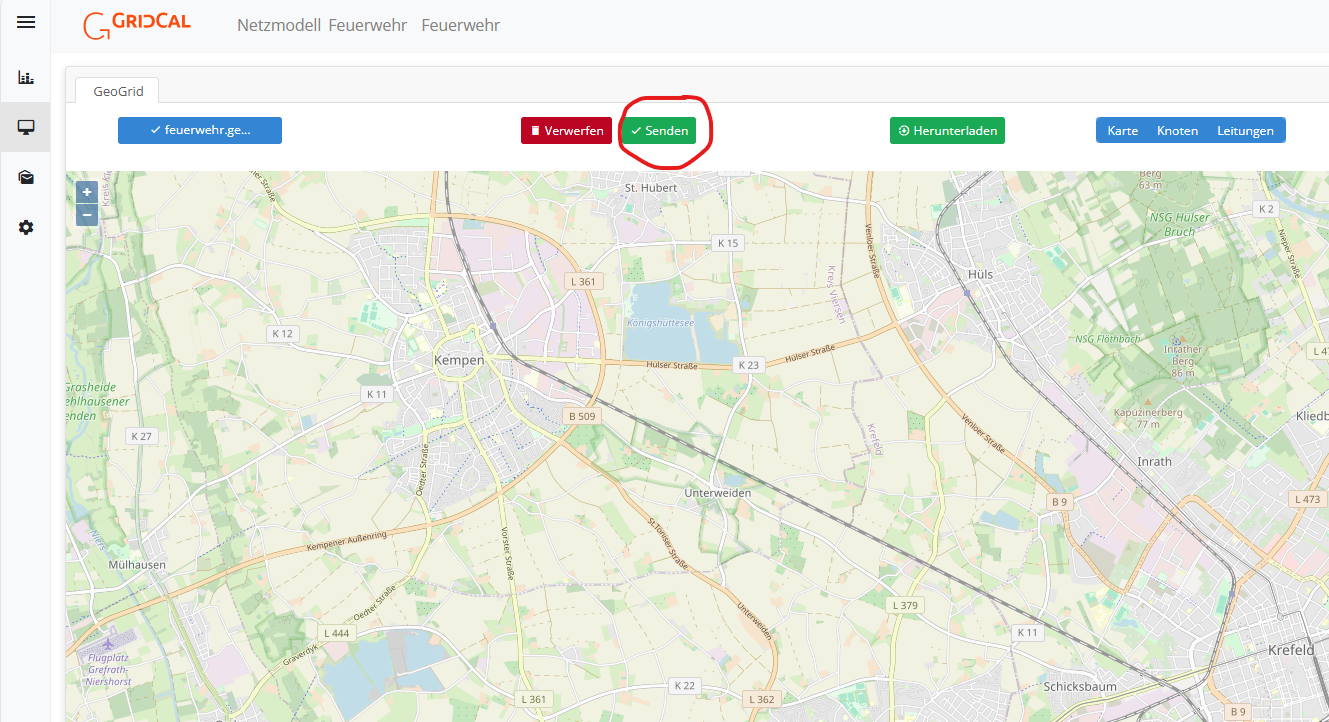
Task: Open the open-envelope sidebar icon
Action: pos(26,177)
